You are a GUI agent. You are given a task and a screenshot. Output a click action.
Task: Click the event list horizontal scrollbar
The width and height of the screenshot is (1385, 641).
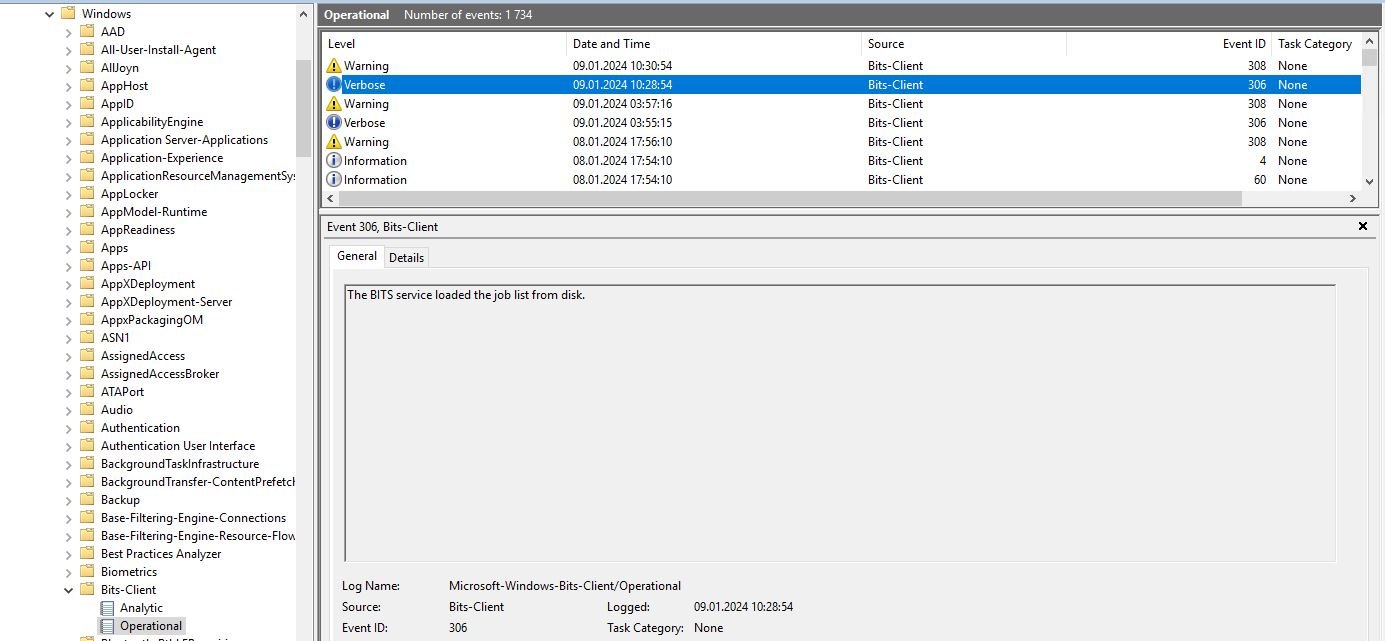(x=792, y=199)
